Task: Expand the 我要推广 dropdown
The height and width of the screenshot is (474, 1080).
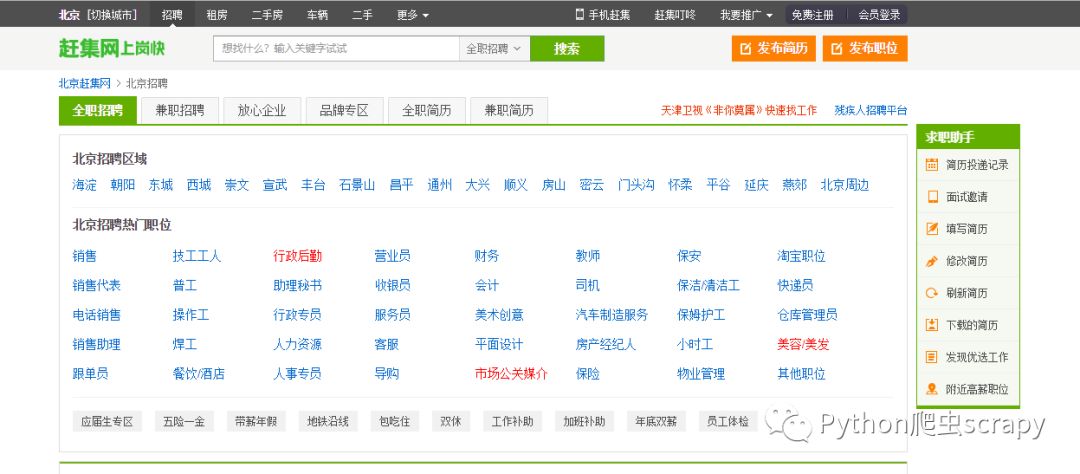Action: click(746, 14)
